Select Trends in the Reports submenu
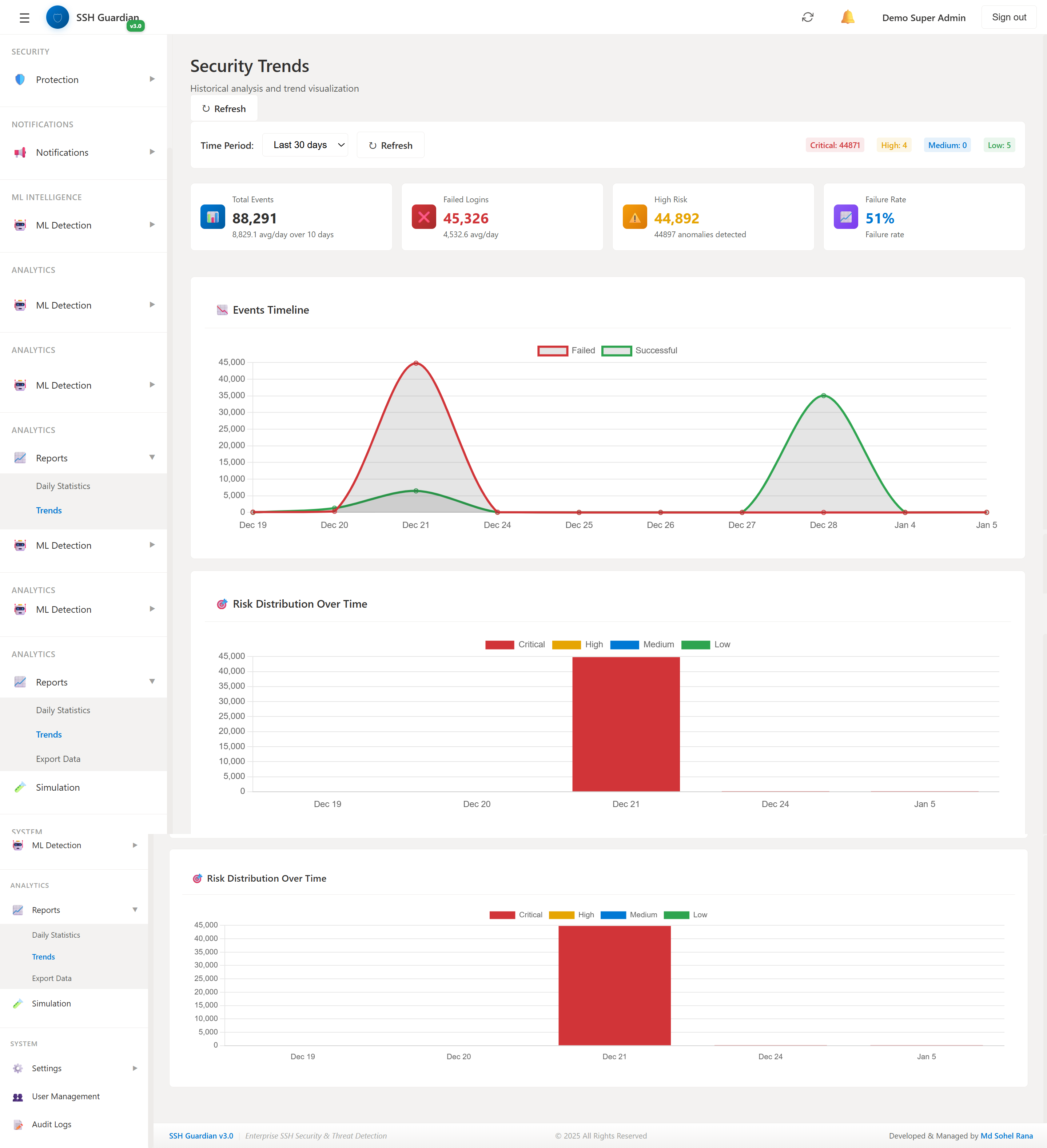 pyautogui.click(x=49, y=510)
